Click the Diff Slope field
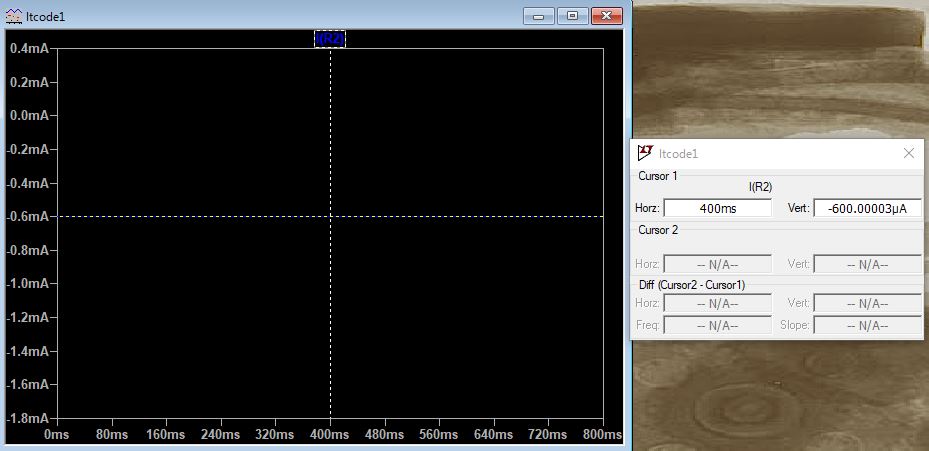 click(x=867, y=325)
